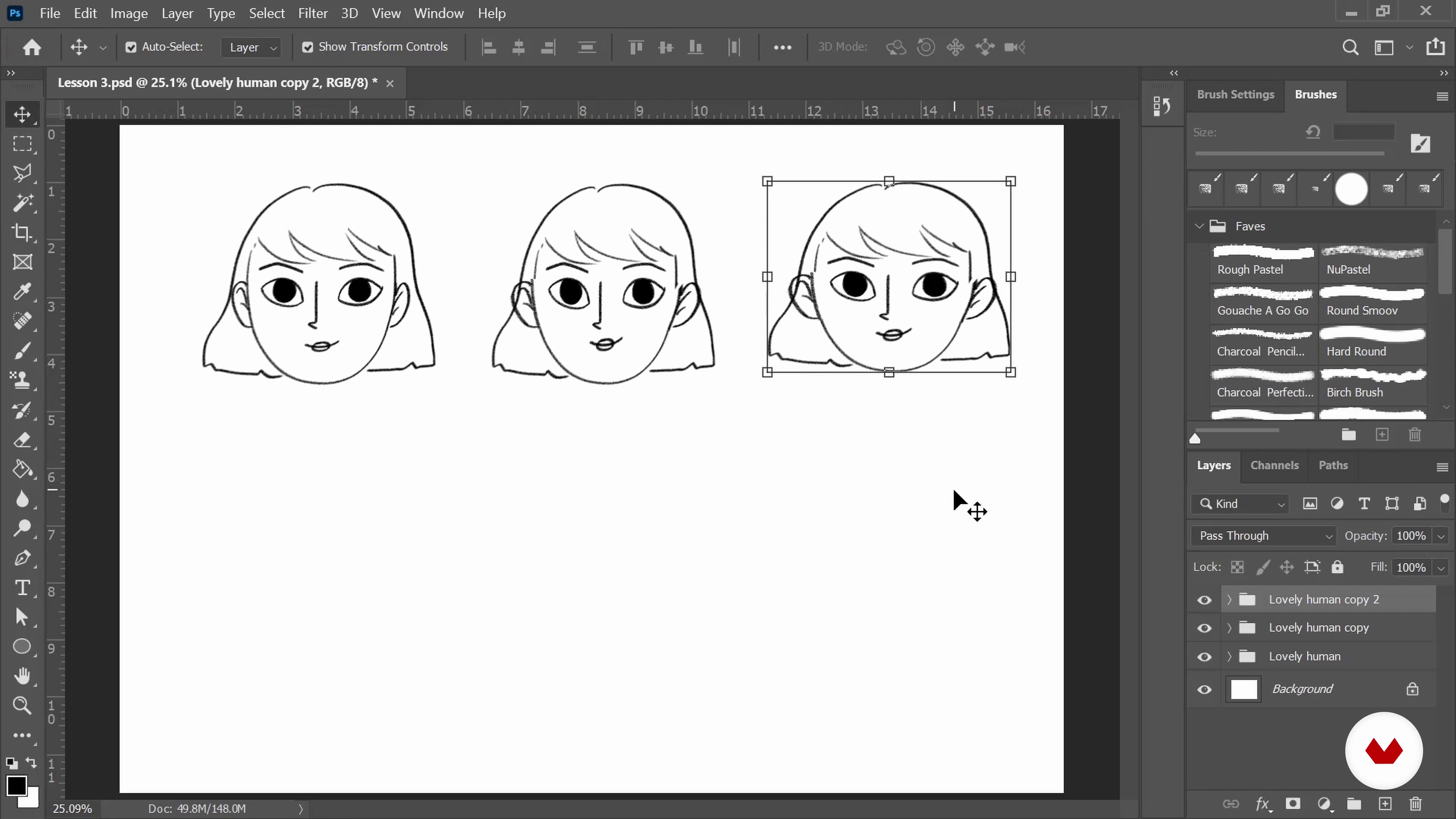This screenshot has height=819, width=1456.
Task: Select the Spot Healing Brush tool
Action: point(23,321)
